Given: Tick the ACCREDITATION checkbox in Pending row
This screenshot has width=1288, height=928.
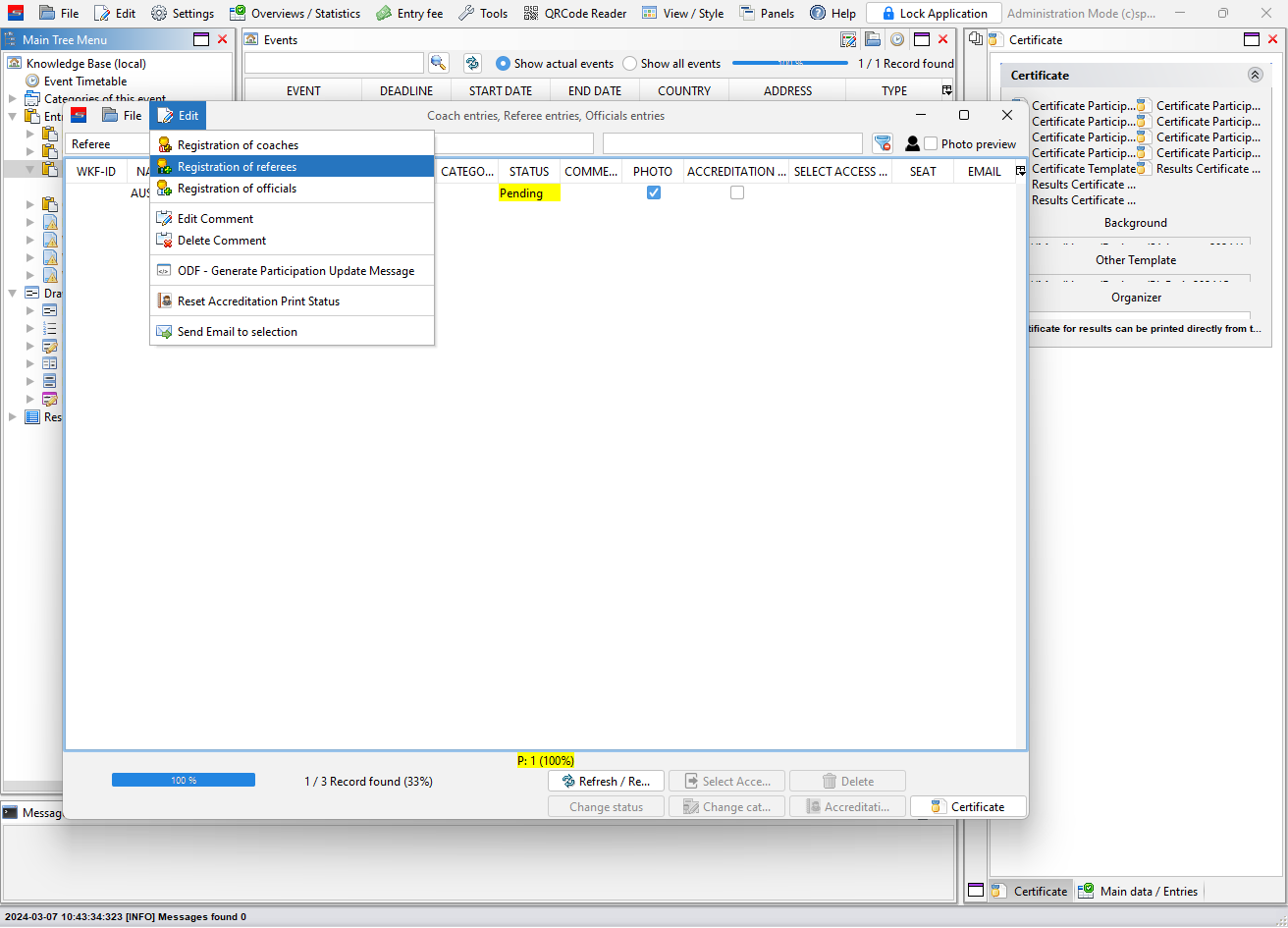Looking at the screenshot, I should [737, 192].
